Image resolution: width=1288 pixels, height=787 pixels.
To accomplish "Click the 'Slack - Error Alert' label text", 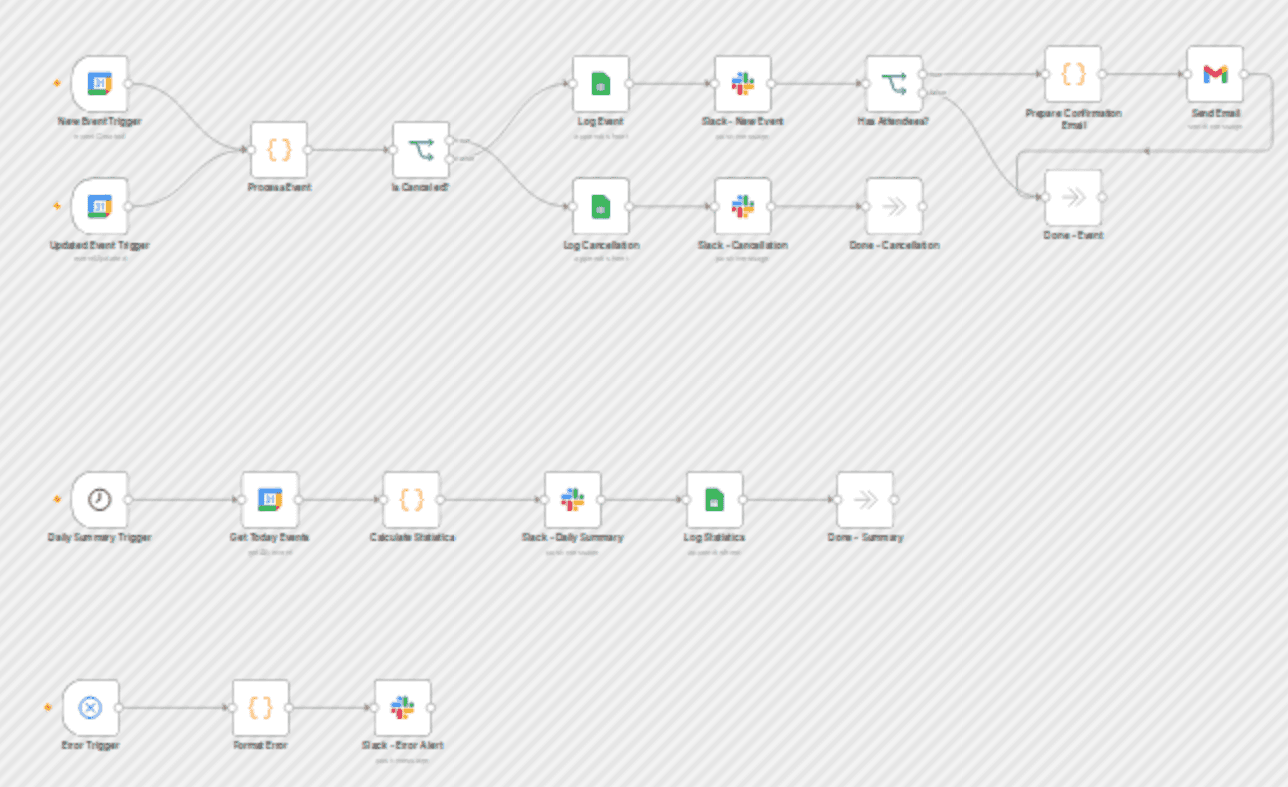I will pyautogui.click(x=402, y=745).
